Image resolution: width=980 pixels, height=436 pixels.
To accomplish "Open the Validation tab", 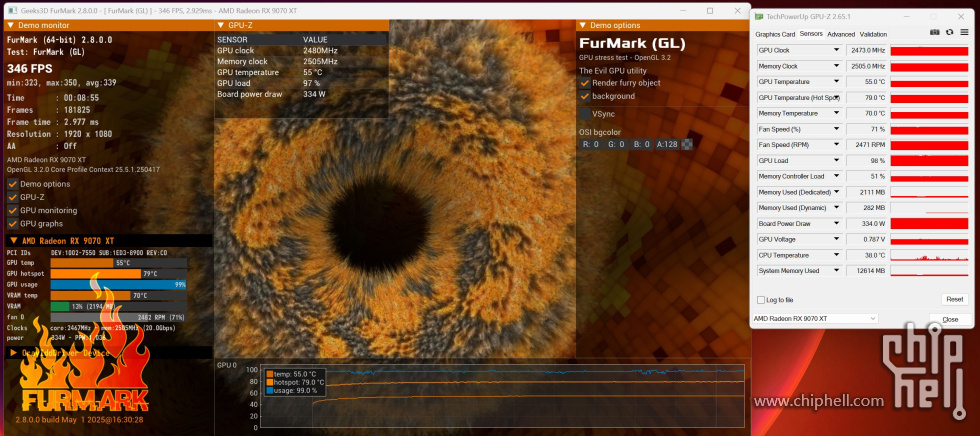I will tap(873, 34).
